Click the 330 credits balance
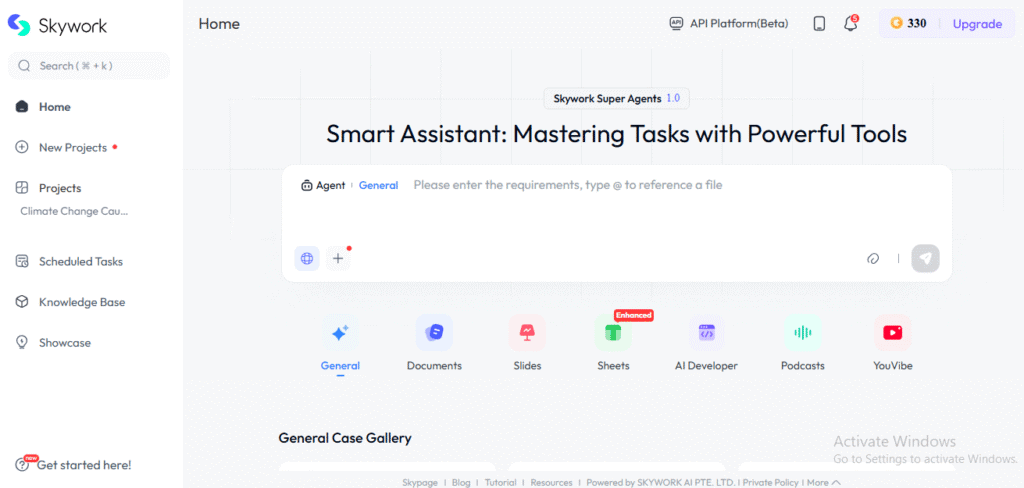The height and width of the screenshot is (488, 1024). coord(917,24)
